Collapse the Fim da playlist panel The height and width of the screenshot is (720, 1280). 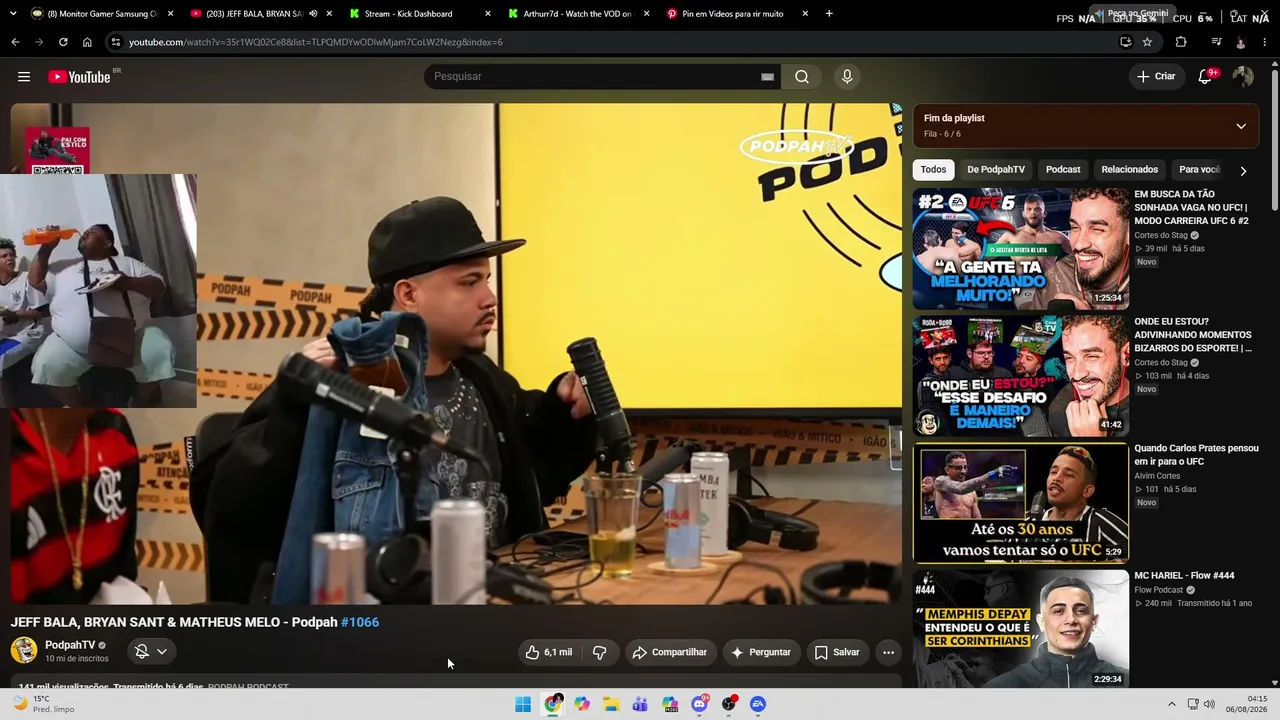coord(1241,126)
